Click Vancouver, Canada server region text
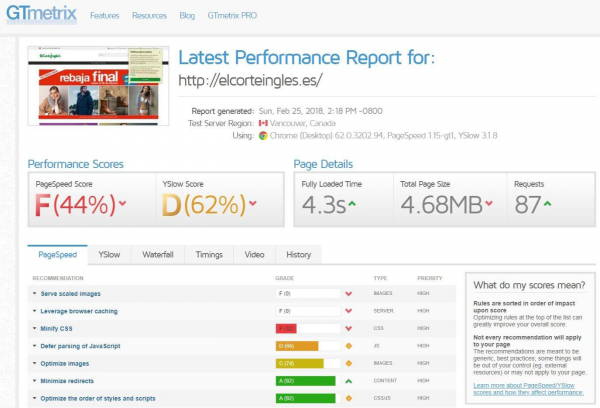Screen dimensions: 600x408 [303, 123]
